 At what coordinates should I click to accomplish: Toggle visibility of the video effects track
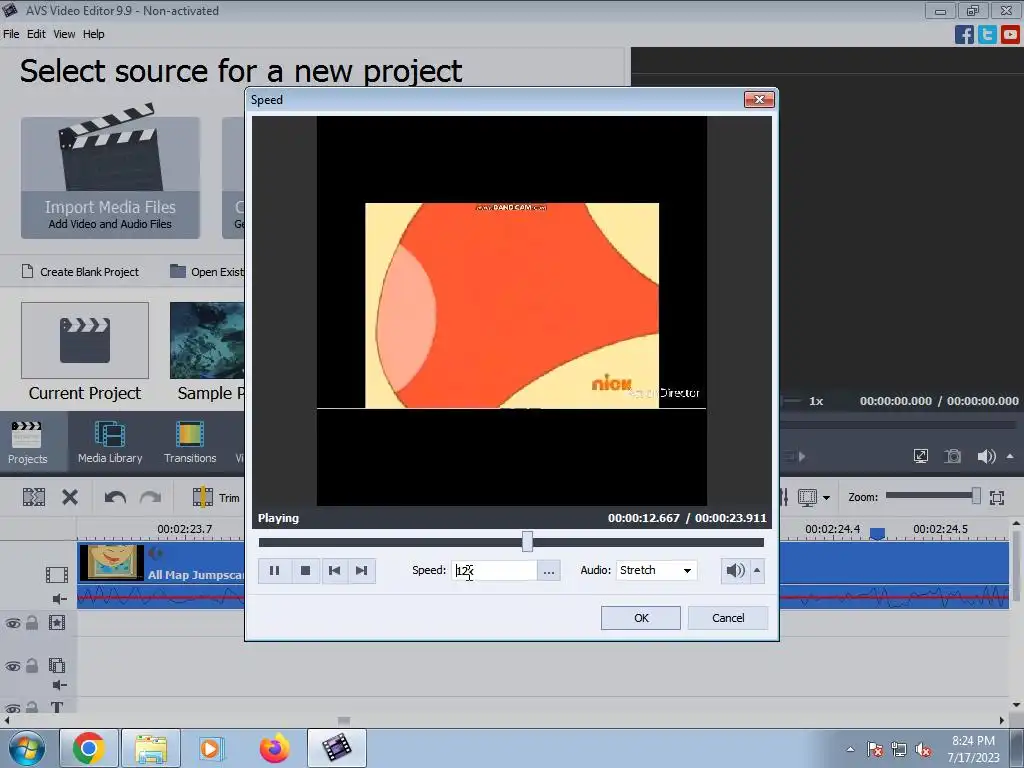(x=12, y=624)
